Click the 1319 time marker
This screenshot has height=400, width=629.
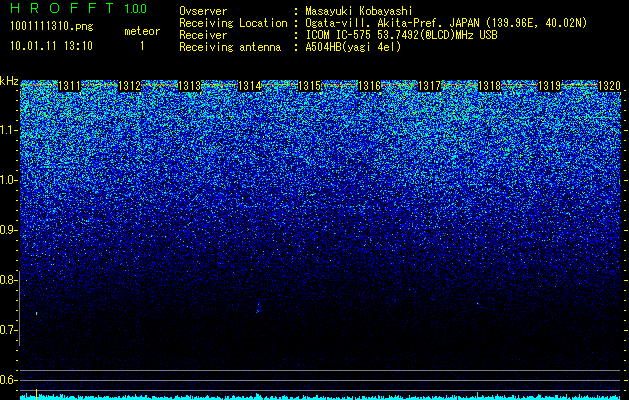click(x=549, y=86)
